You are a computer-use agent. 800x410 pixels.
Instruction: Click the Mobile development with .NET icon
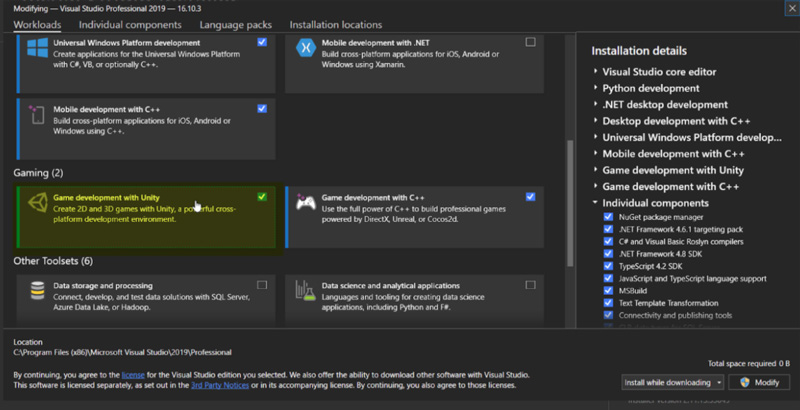click(308, 50)
